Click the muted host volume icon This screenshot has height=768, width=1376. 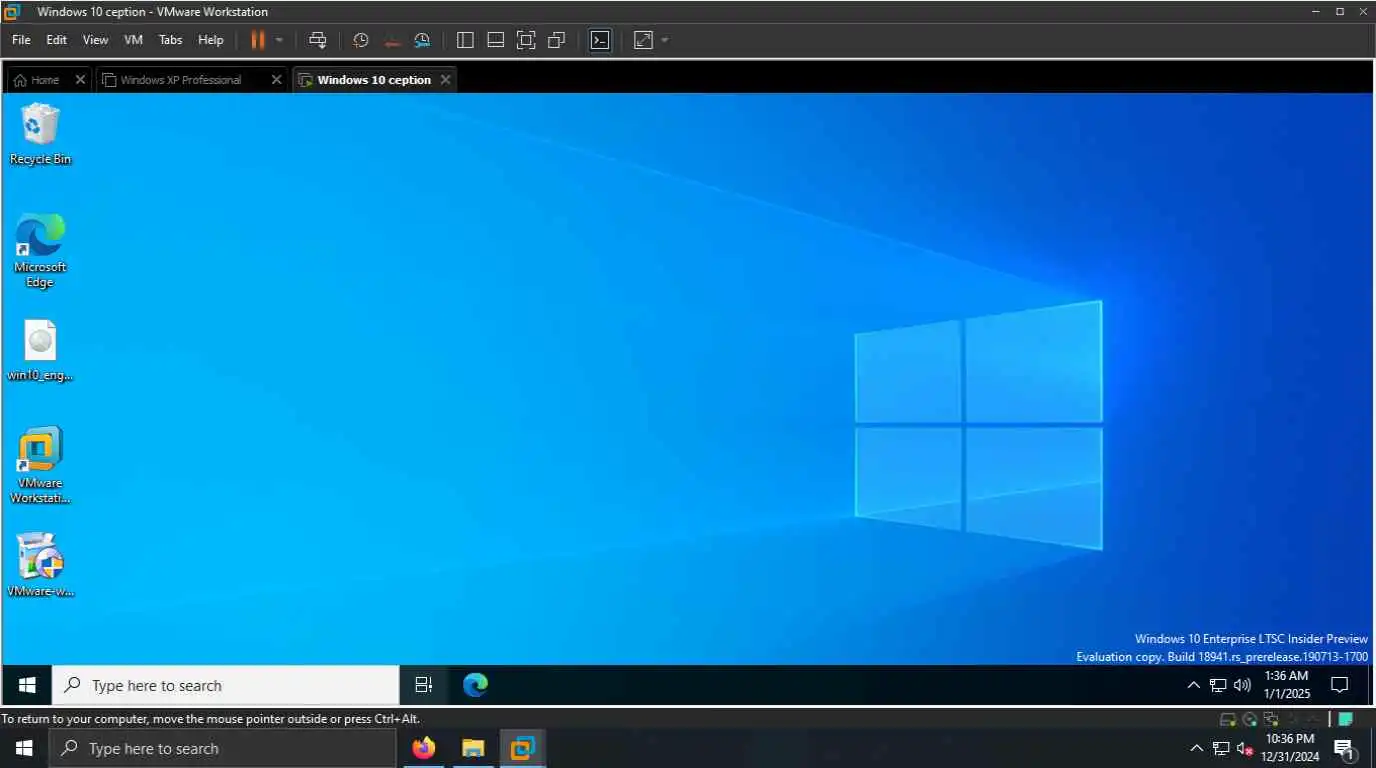1246,748
